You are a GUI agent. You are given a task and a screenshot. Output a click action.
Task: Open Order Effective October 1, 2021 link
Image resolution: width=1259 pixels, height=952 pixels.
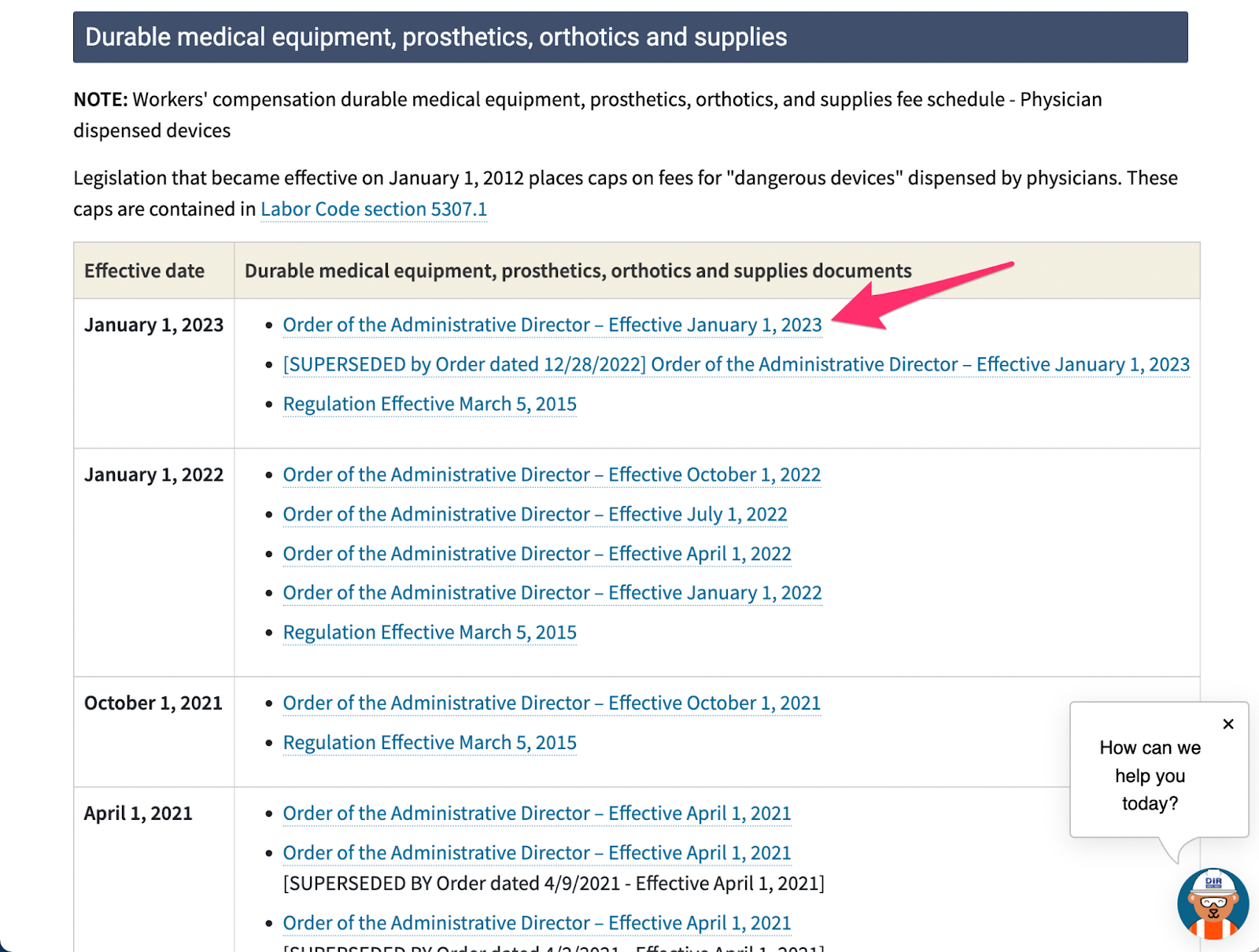click(x=552, y=703)
